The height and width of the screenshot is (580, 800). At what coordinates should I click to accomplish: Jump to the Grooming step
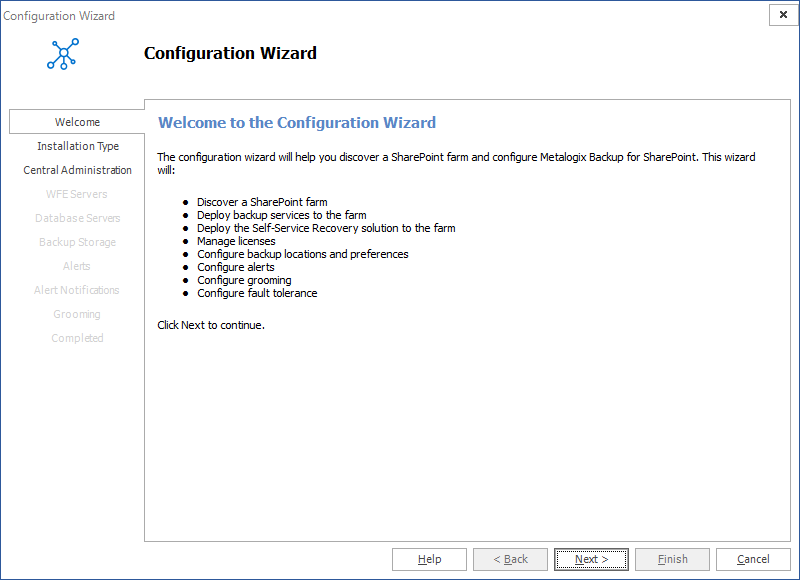pos(77,314)
